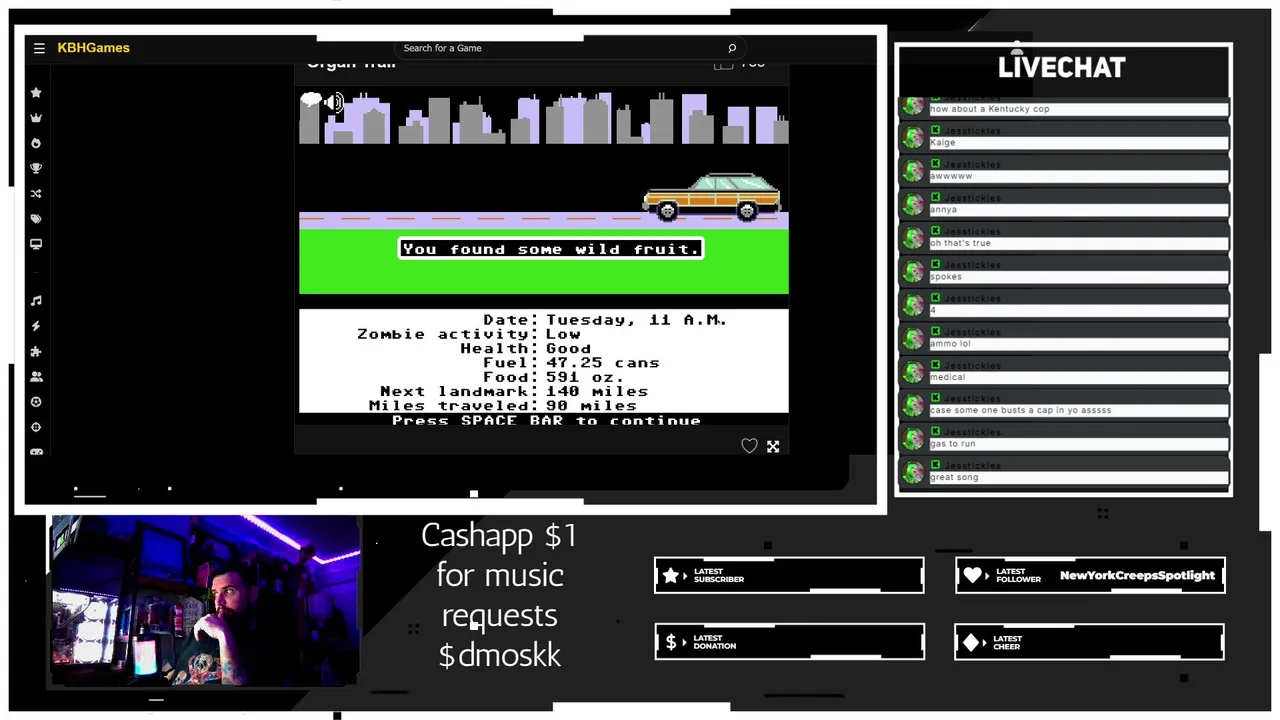Open the crosshair shooting sidebar icon
Image resolution: width=1280 pixels, height=720 pixels.
coord(36,427)
